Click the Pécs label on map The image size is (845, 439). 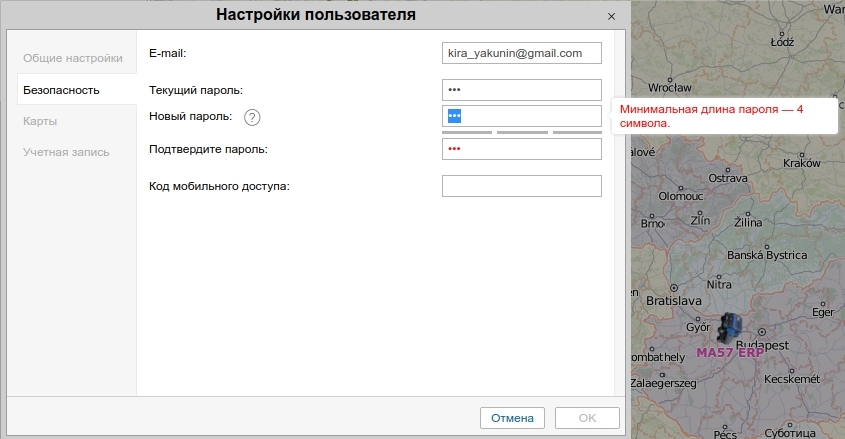pyautogui.click(x=725, y=434)
